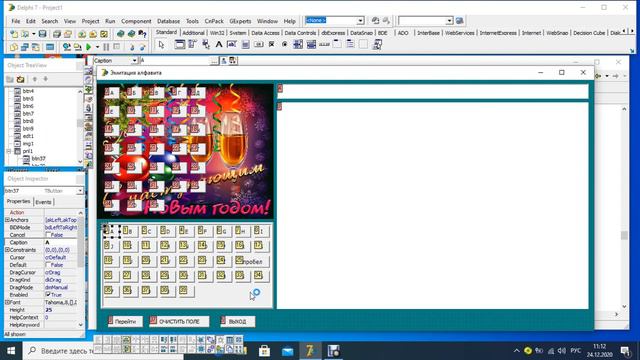Click the Pause program toolbar icon
This screenshot has width=640, height=360.
(x=106, y=47)
